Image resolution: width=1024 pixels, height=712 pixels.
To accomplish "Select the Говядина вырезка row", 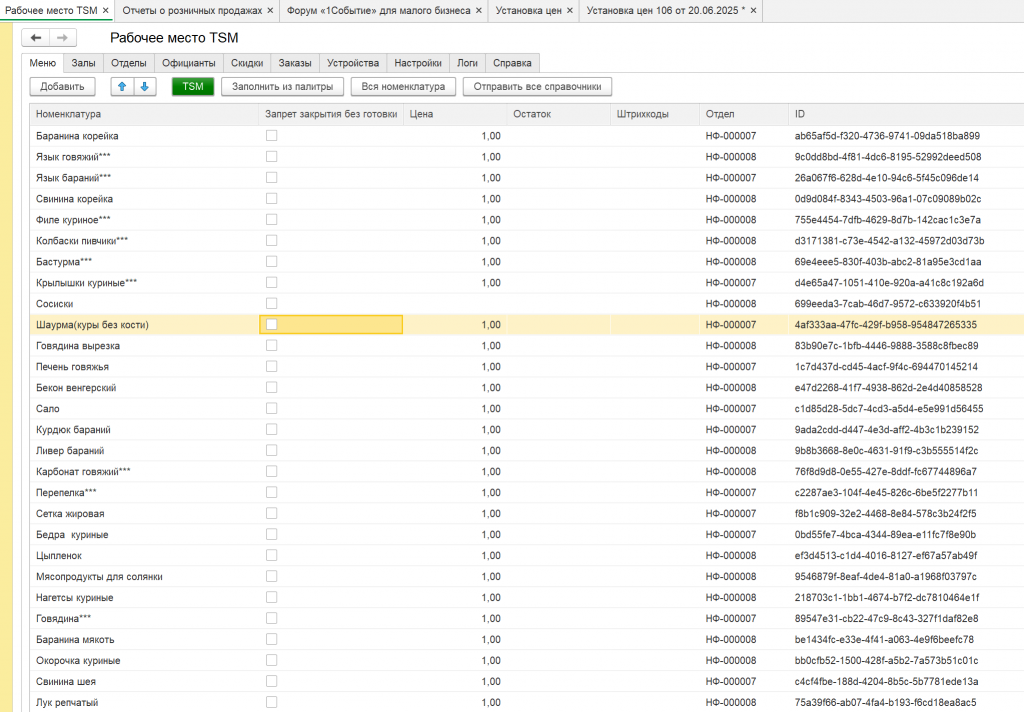I will [527, 346].
